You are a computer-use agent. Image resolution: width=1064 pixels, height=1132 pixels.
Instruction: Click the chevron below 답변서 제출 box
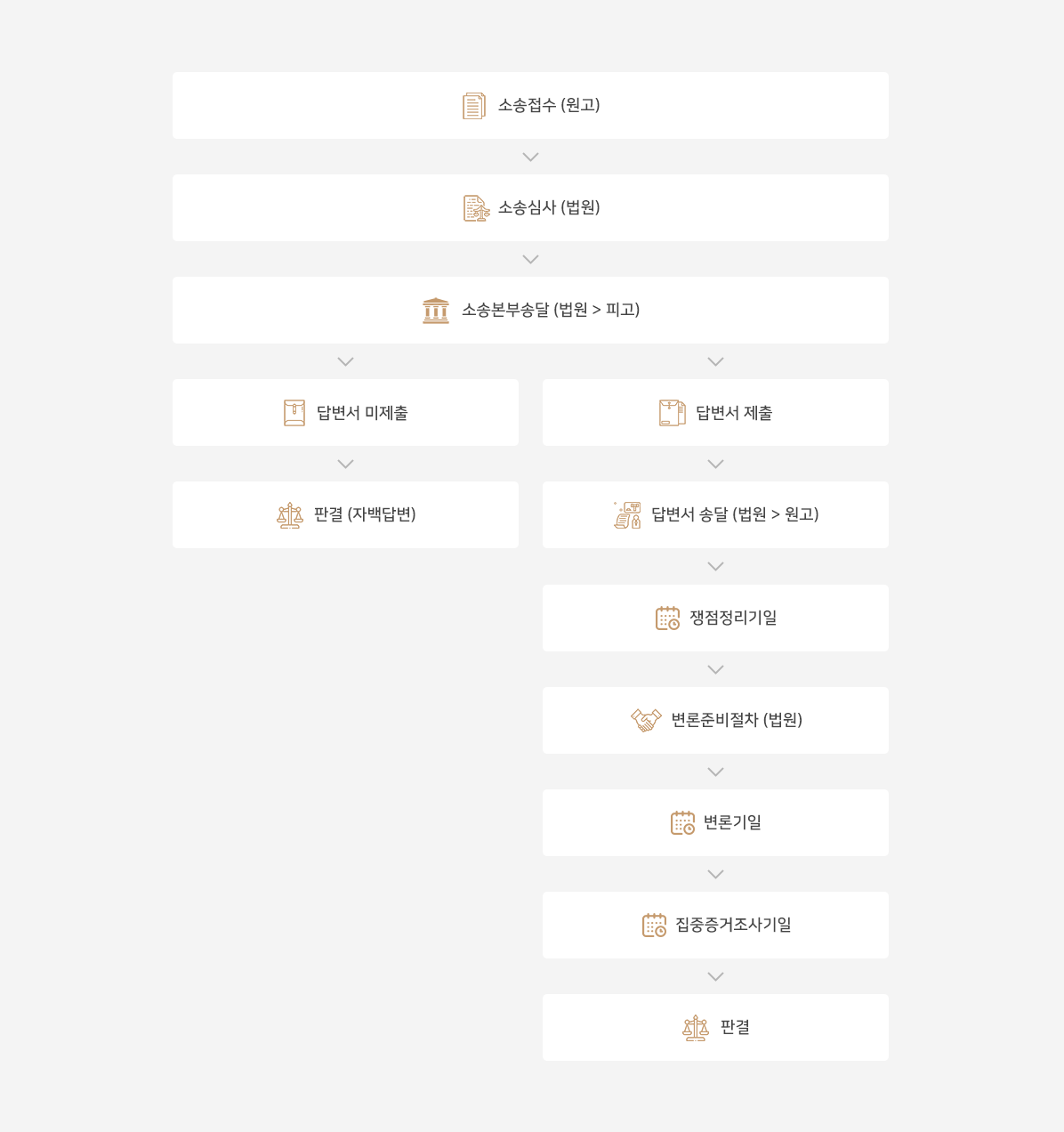click(715, 464)
